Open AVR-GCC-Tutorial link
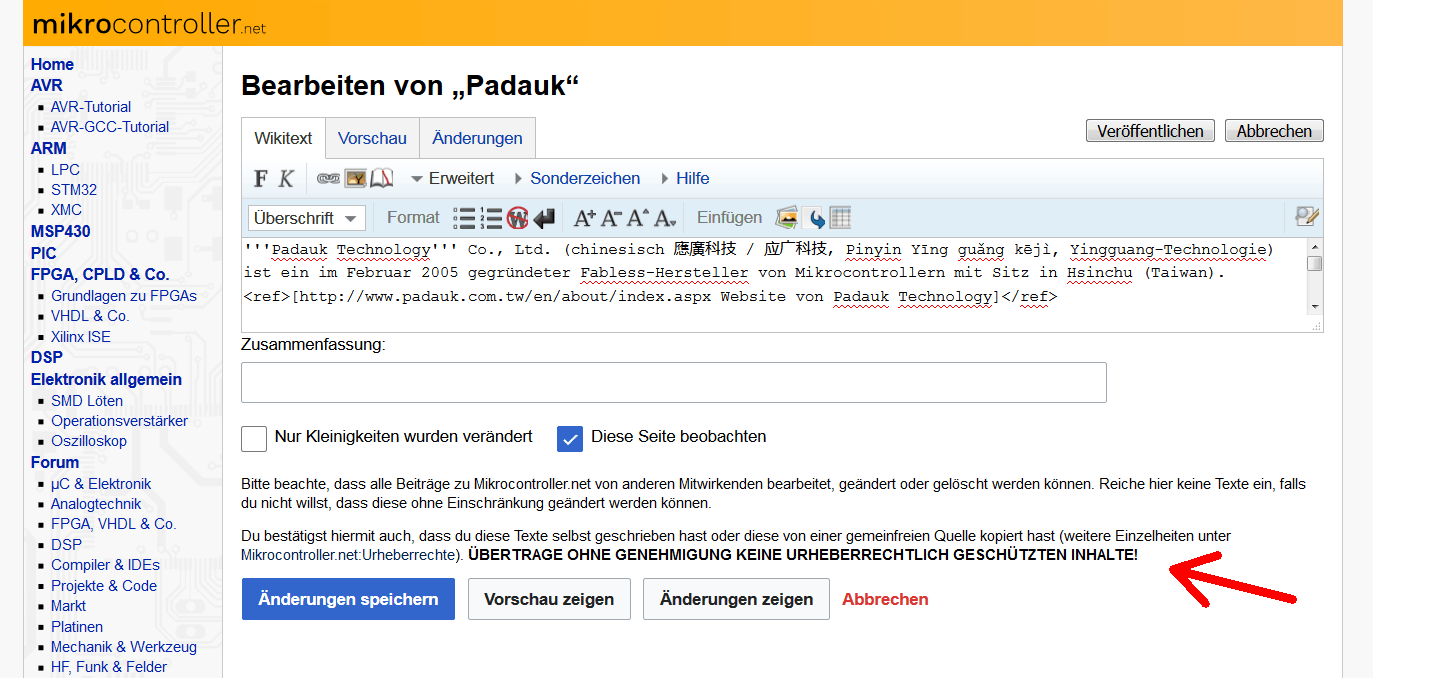 [x=110, y=127]
